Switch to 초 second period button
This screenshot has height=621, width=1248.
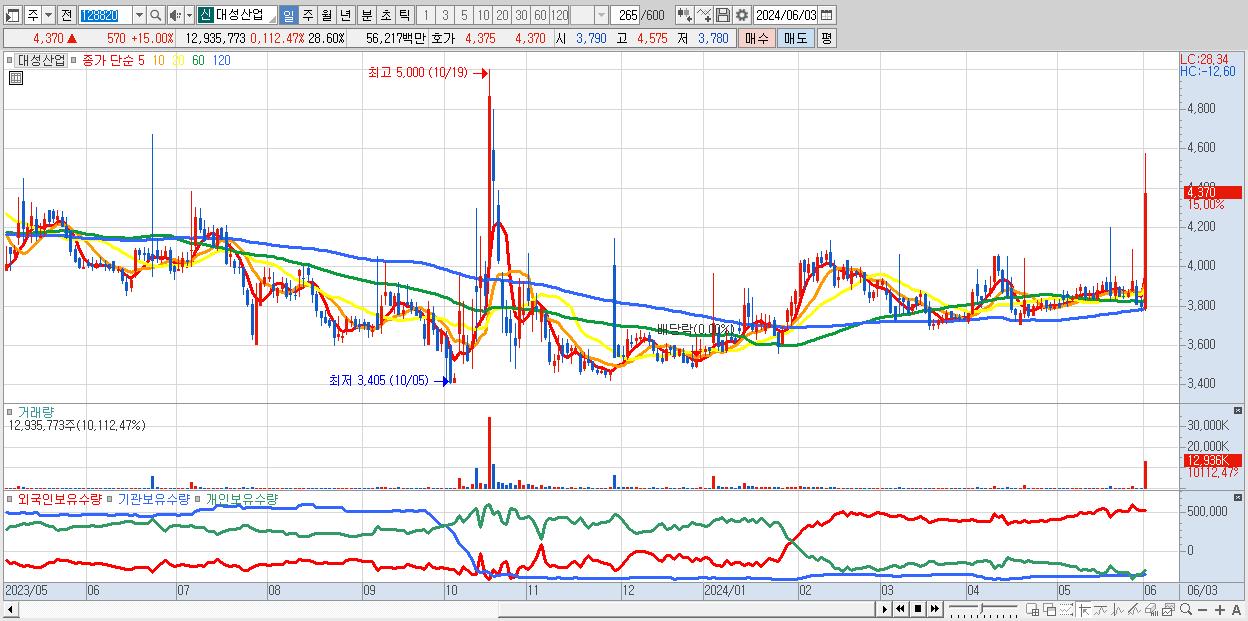click(x=386, y=15)
